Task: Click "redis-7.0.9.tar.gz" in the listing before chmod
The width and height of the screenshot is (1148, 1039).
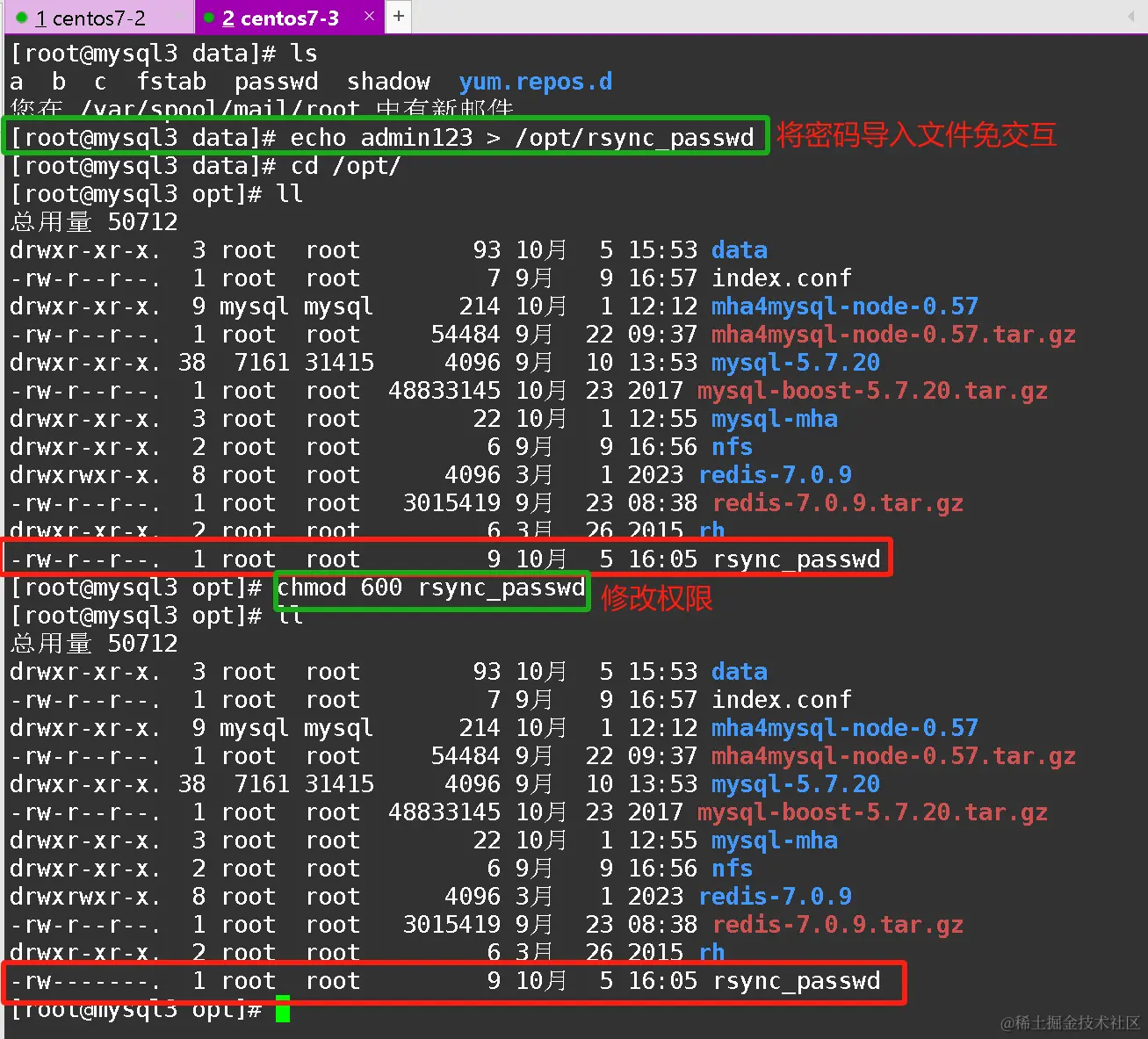Action: coord(838,503)
